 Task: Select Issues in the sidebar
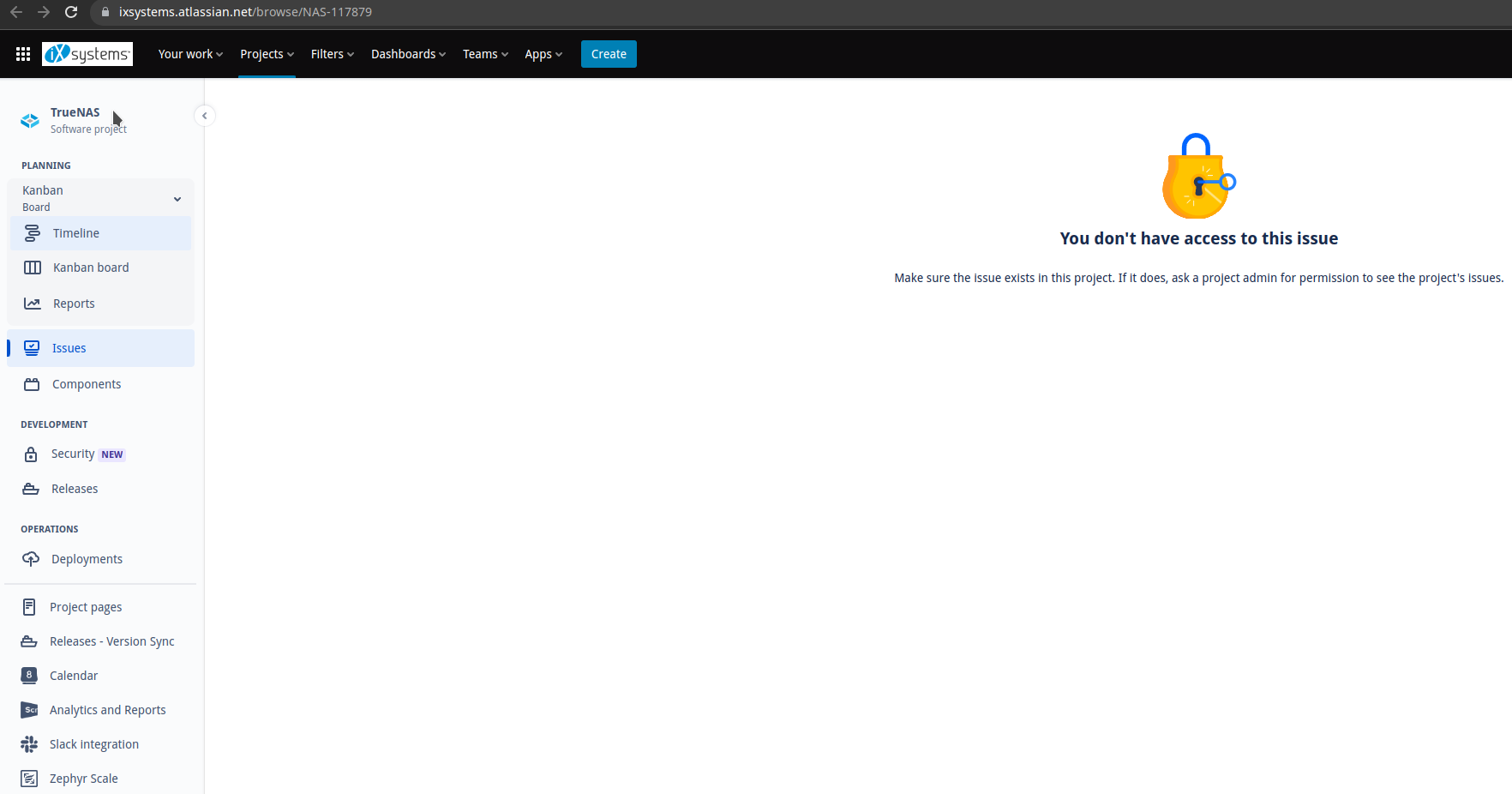(101, 348)
